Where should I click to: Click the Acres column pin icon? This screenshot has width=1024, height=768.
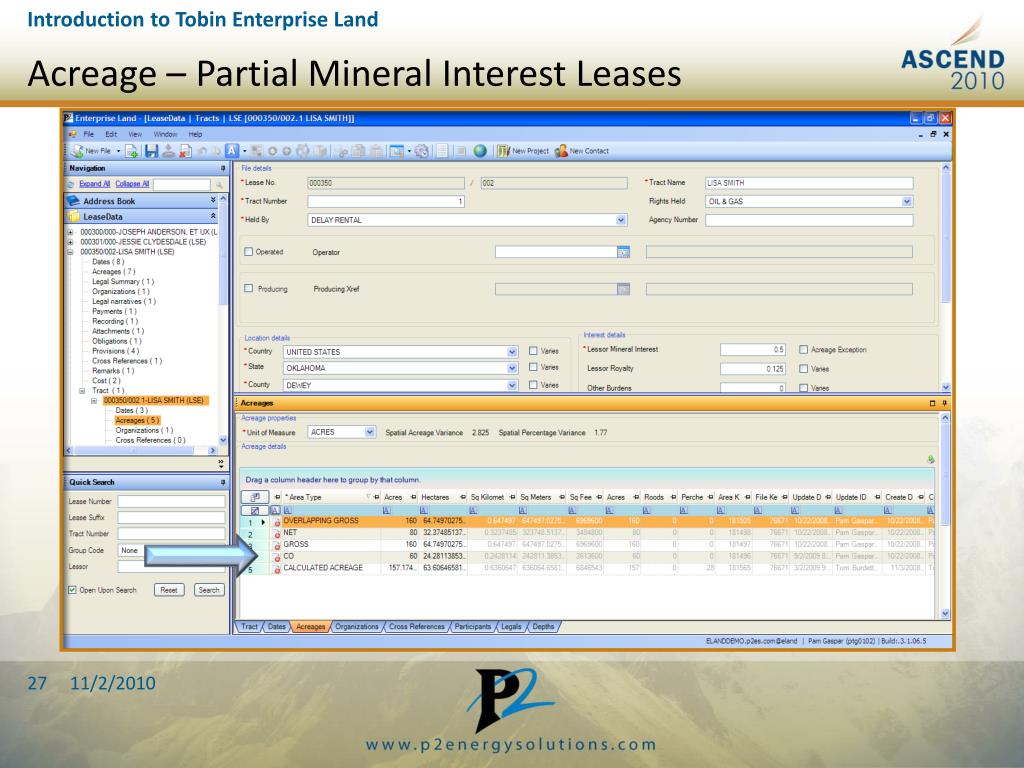pyautogui.click(x=413, y=498)
